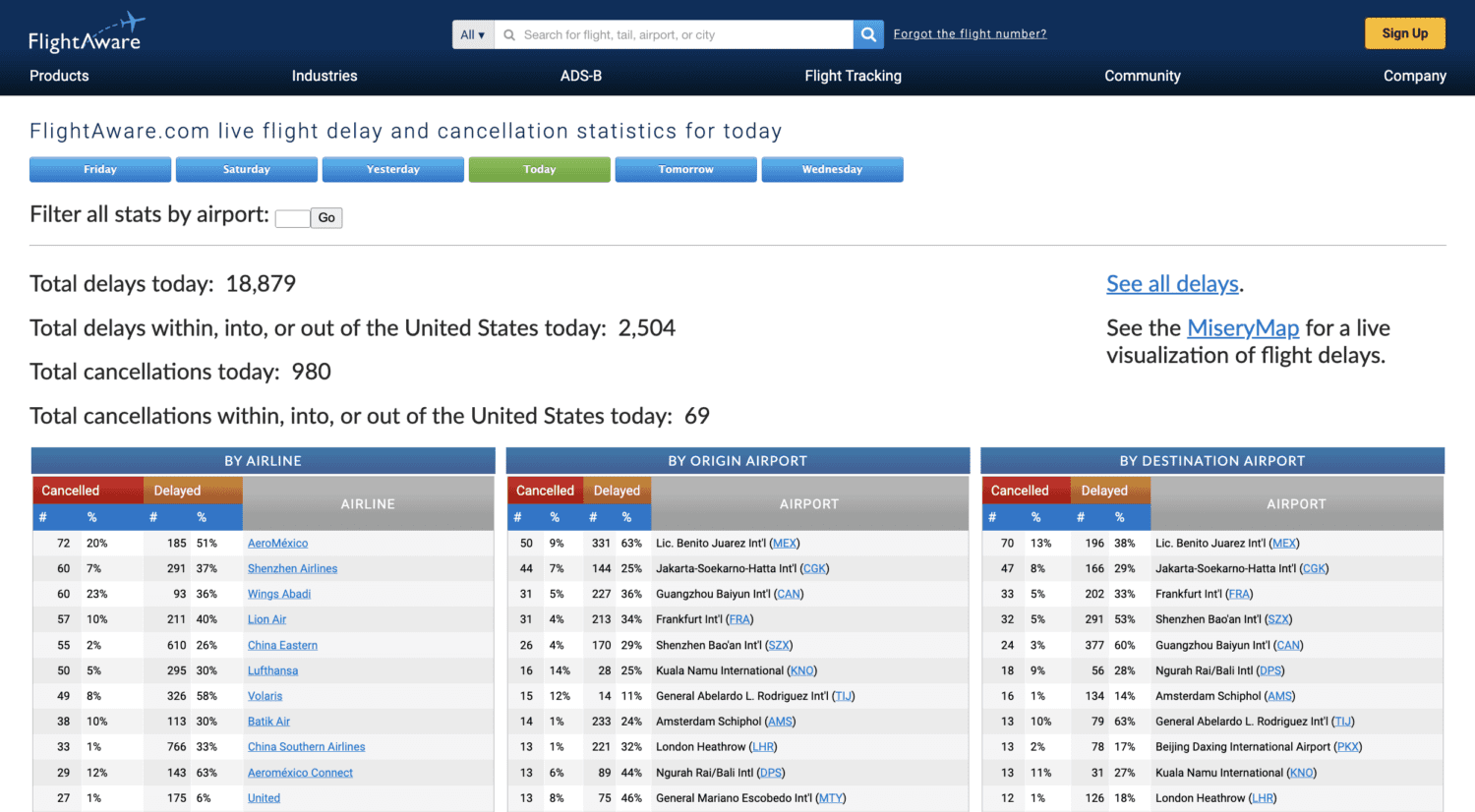Open the See all delays link
1475x812 pixels.
pyautogui.click(x=1172, y=284)
